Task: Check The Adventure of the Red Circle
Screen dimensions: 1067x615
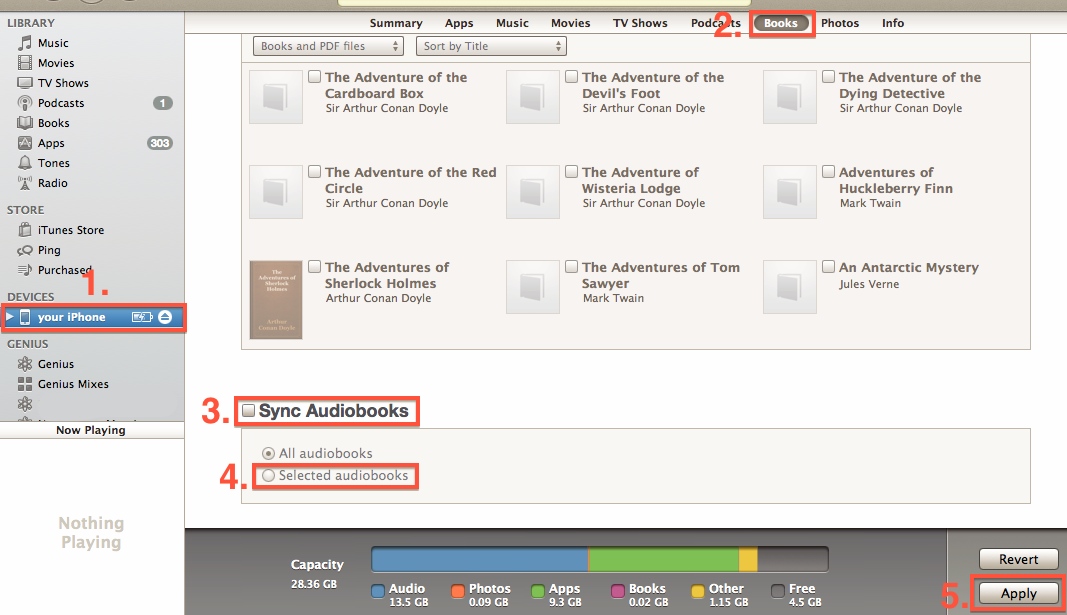Action: click(314, 171)
